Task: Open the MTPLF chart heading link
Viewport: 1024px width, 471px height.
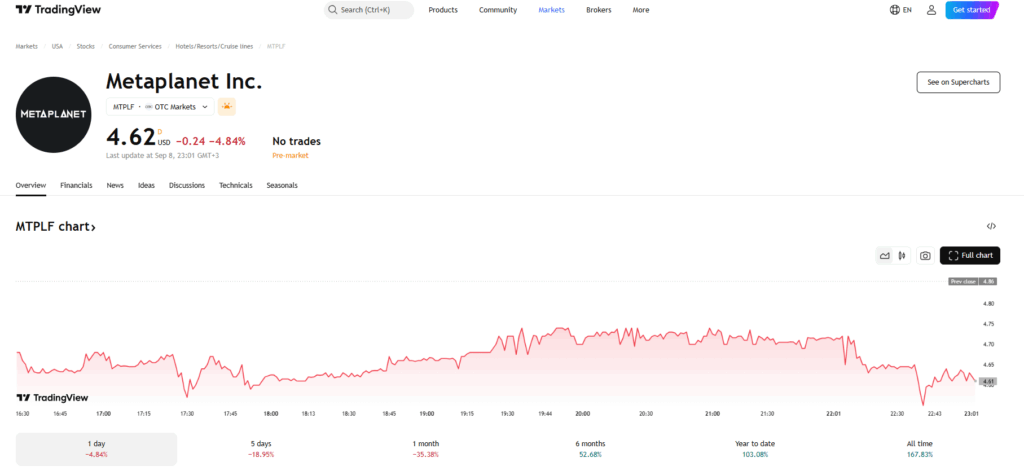Action: point(56,227)
